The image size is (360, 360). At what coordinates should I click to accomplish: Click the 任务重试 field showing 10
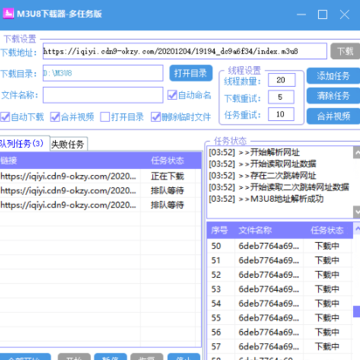click(281, 114)
